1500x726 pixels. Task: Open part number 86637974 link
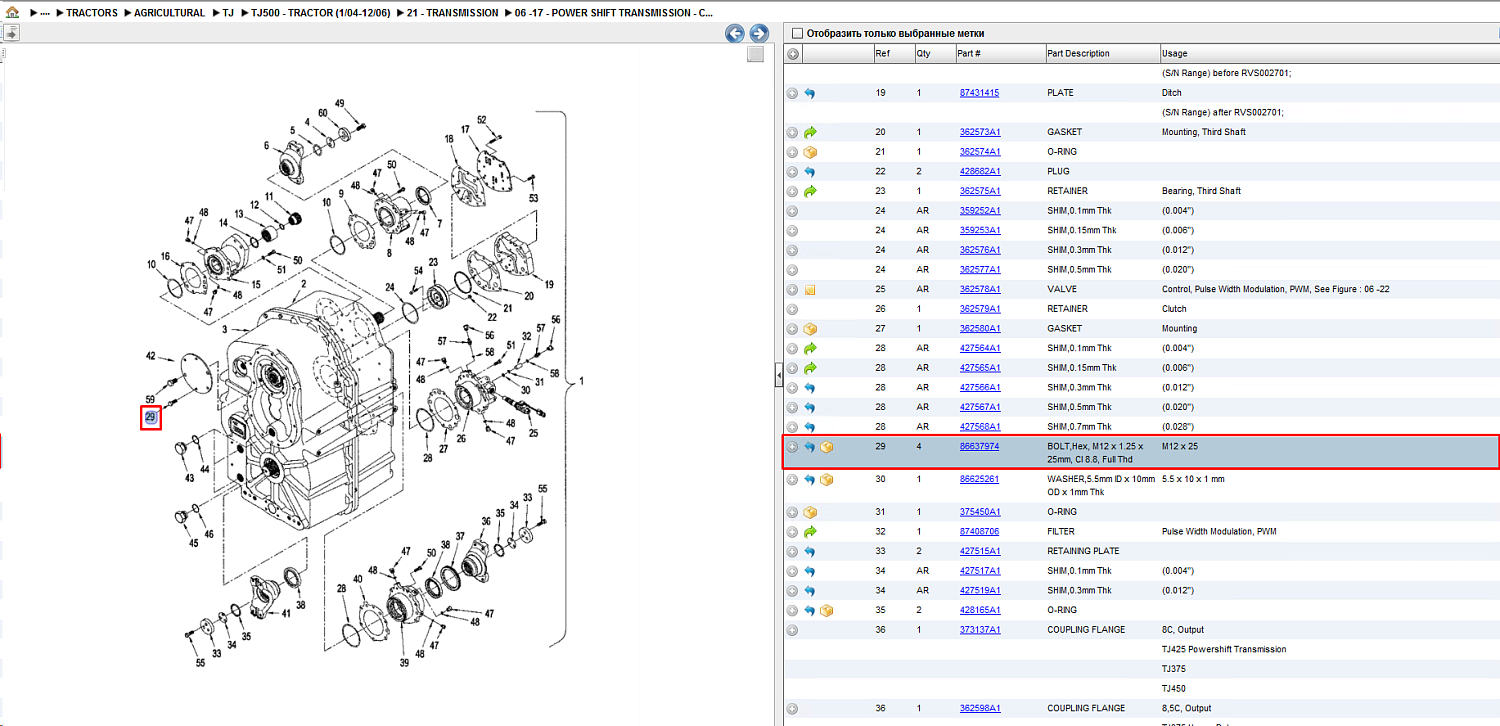click(979, 447)
